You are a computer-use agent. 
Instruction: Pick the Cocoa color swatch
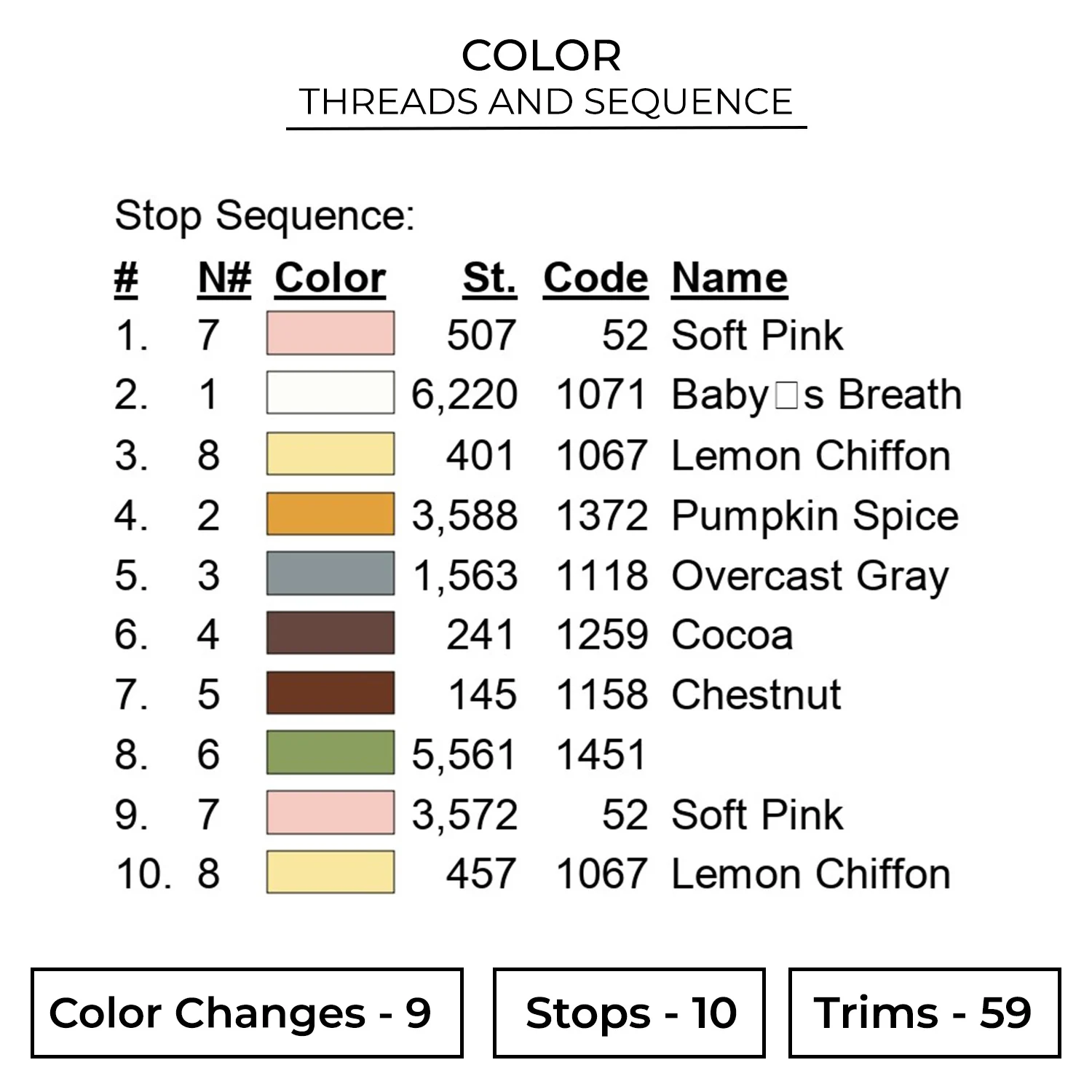(331, 633)
